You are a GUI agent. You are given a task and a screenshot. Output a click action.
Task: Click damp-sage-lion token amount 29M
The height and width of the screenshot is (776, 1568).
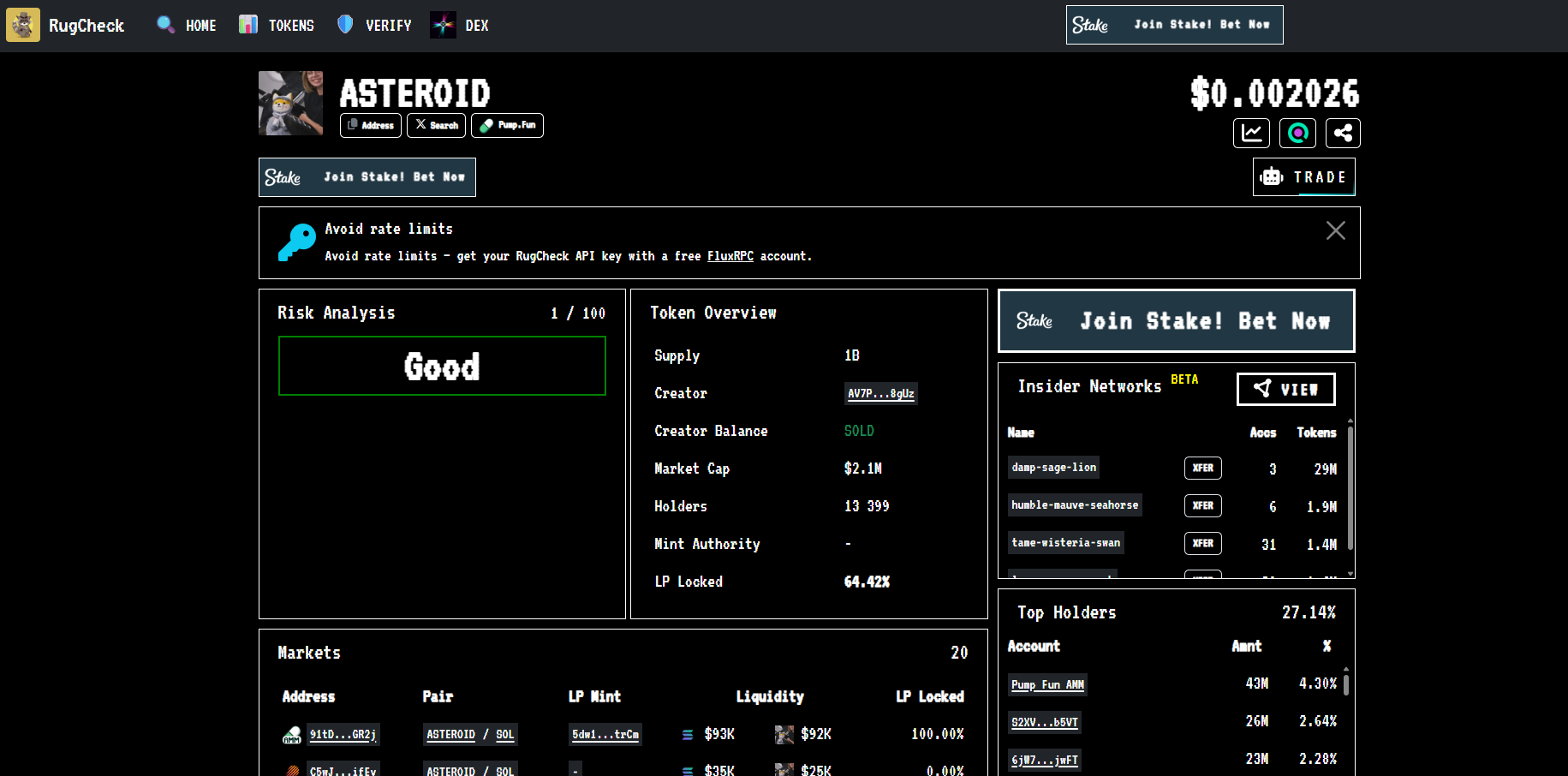tap(1326, 469)
